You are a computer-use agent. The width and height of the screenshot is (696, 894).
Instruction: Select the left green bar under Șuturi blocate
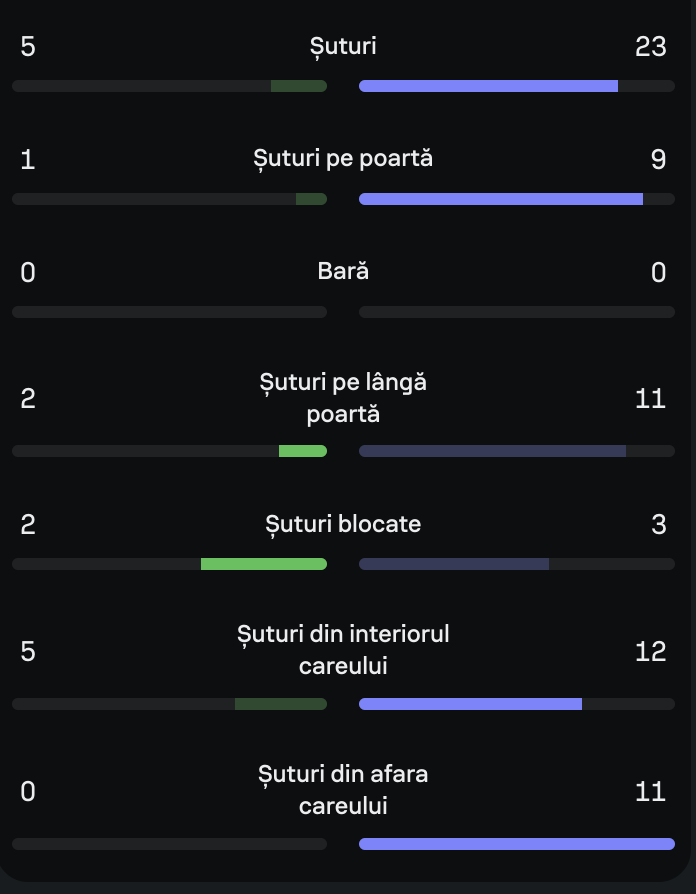pyautogui.click(x=264, y=564)
